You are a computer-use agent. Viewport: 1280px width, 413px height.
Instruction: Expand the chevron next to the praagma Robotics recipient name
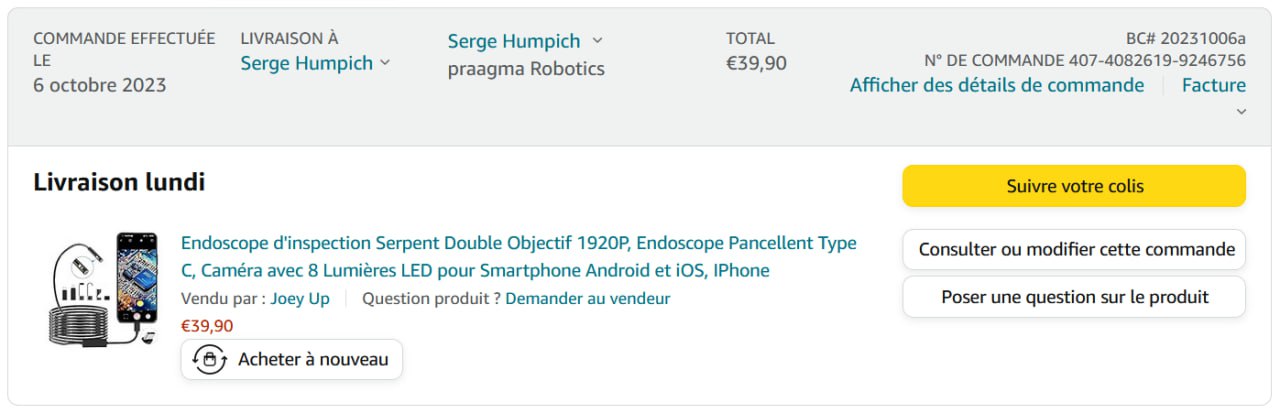(598, 41)
